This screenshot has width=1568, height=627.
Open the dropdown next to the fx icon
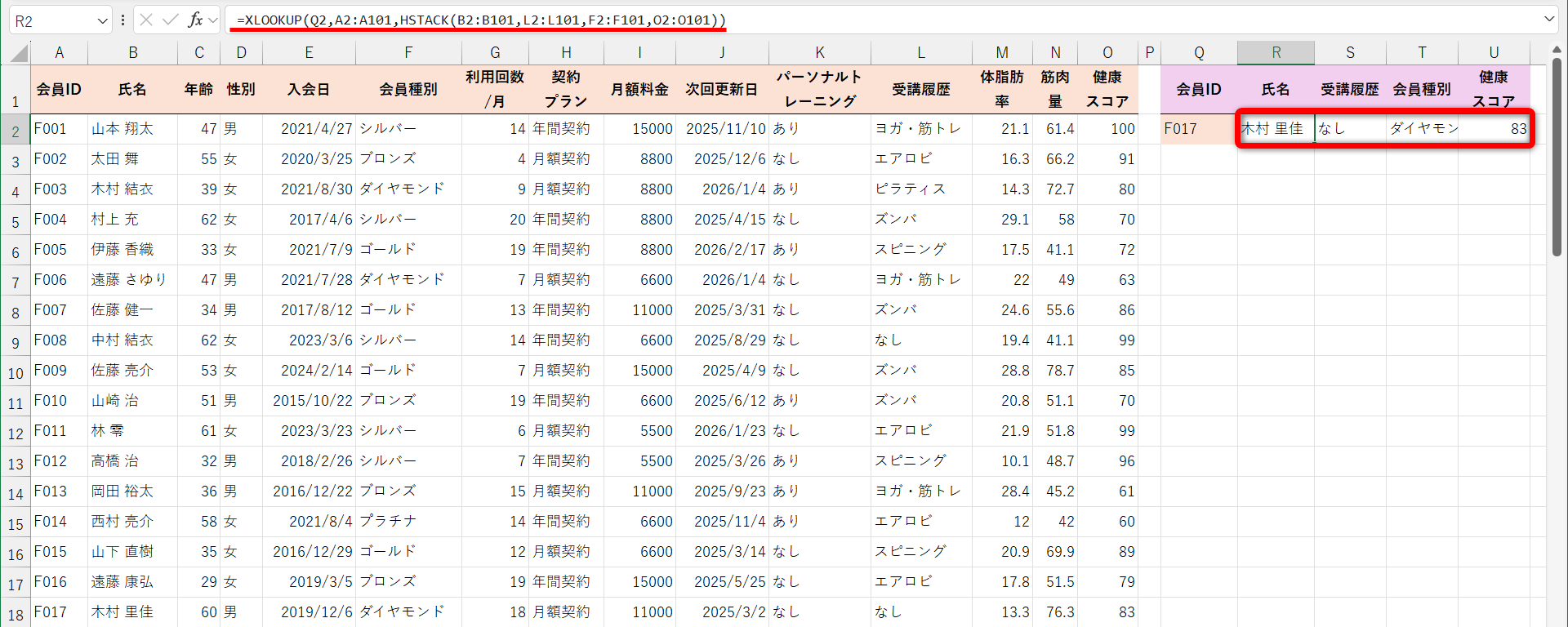point(213,20)
